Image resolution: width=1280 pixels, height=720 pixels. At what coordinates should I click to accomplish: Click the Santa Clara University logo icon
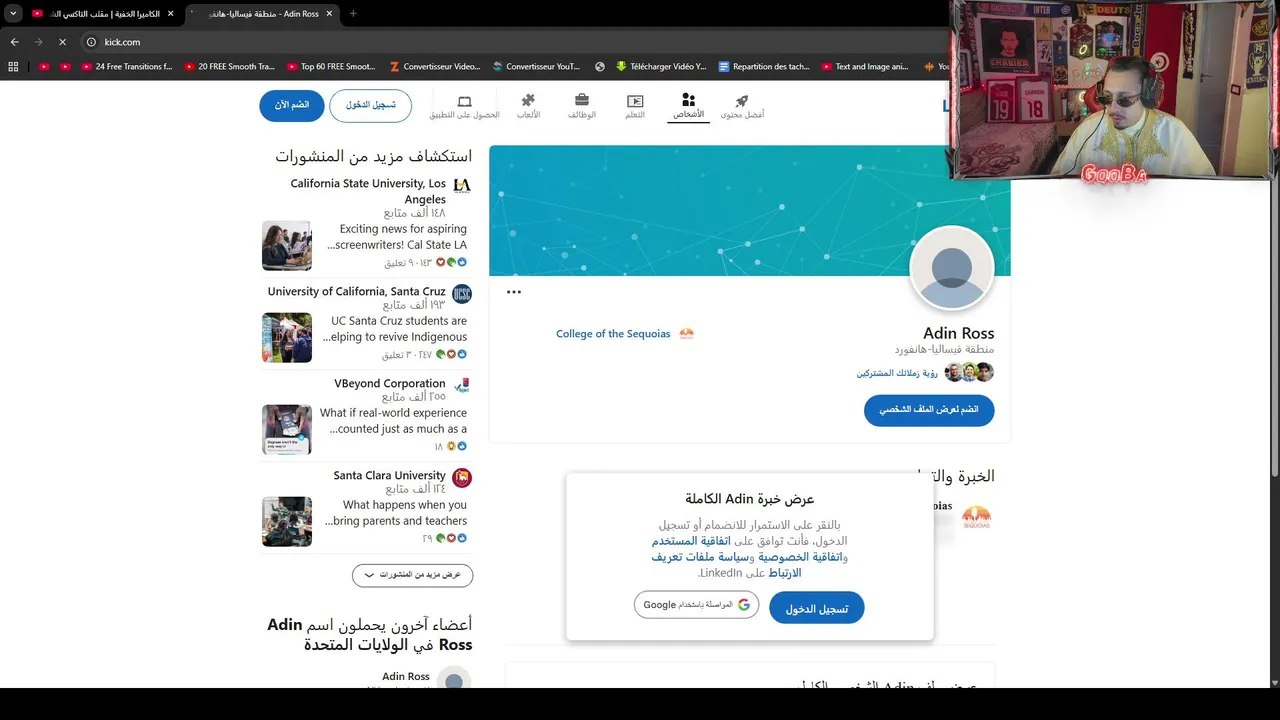461,478
